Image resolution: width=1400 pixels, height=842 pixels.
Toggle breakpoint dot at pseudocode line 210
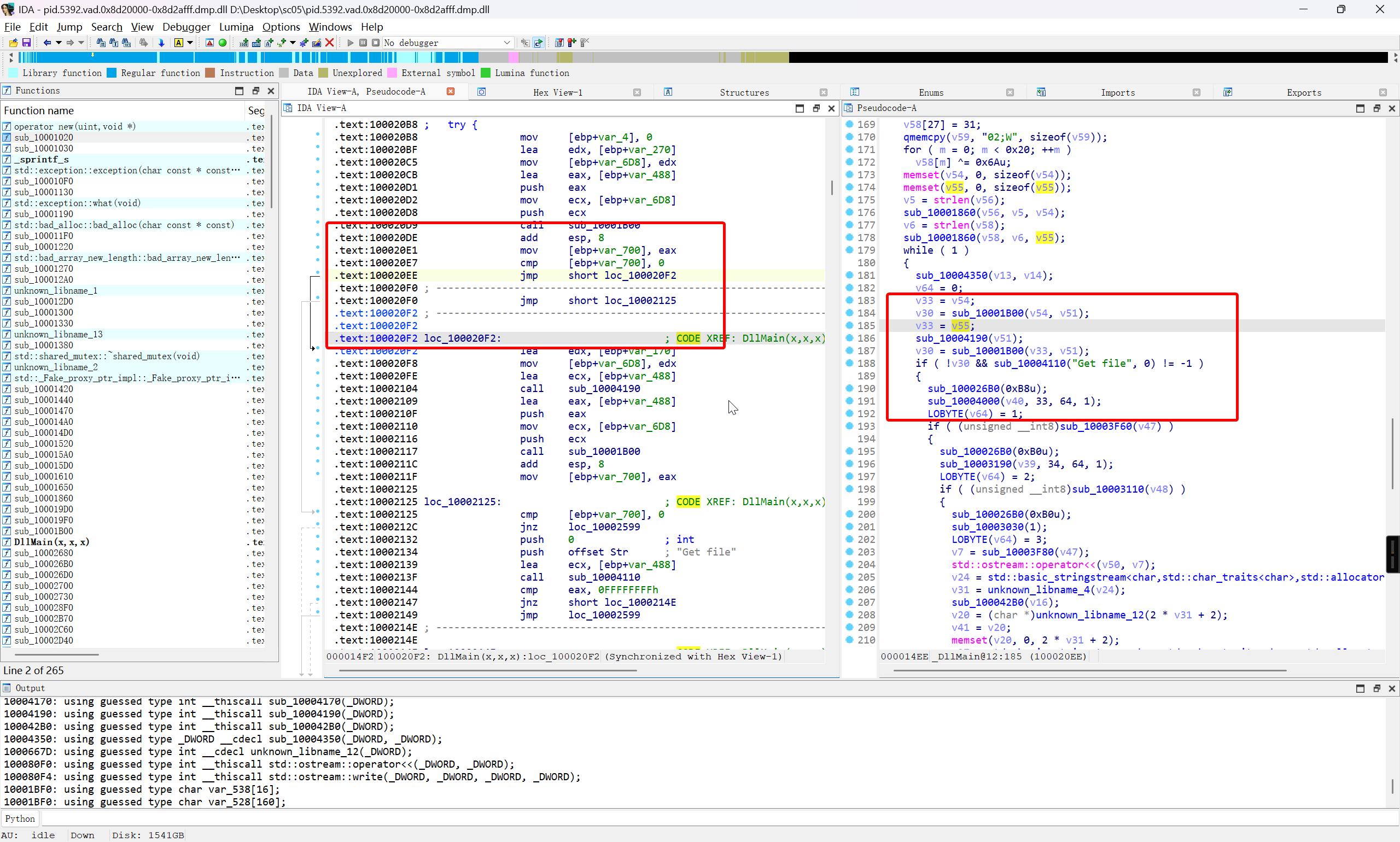coord(849,640)
